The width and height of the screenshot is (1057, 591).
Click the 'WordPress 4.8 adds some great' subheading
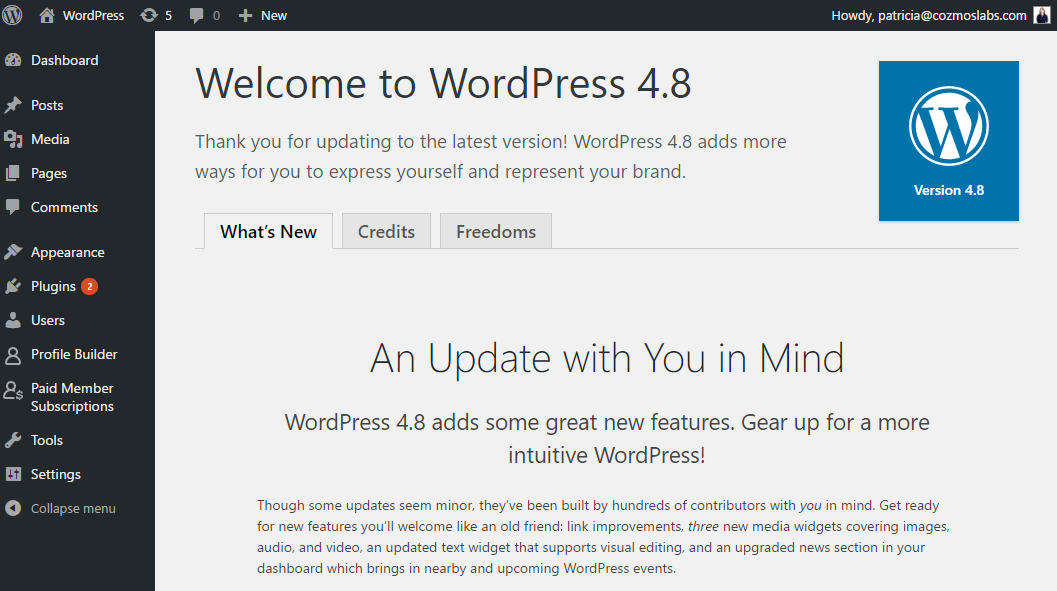click(x=607, y=439)
